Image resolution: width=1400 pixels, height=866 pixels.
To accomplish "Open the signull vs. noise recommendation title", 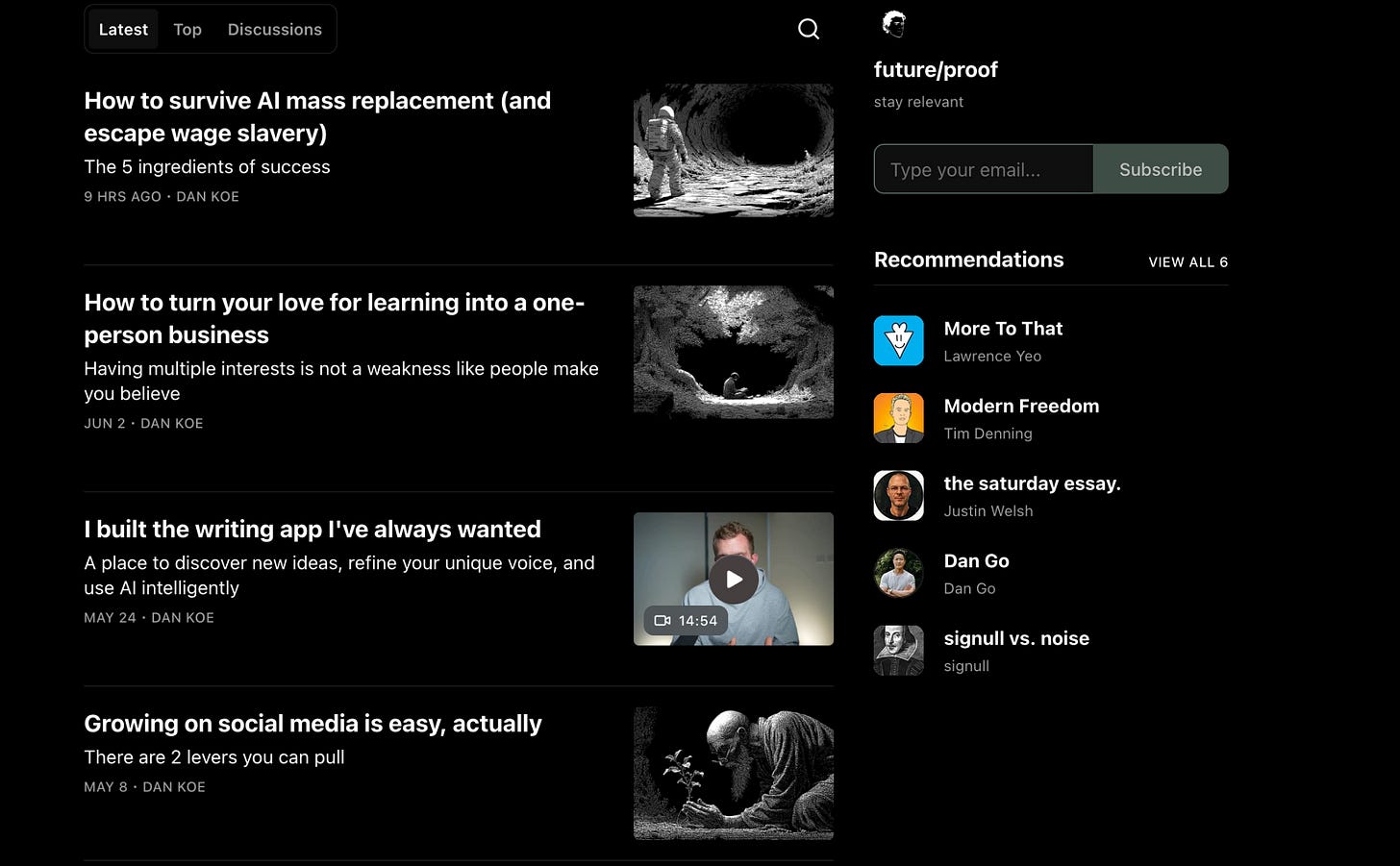I will point(1016,638).
